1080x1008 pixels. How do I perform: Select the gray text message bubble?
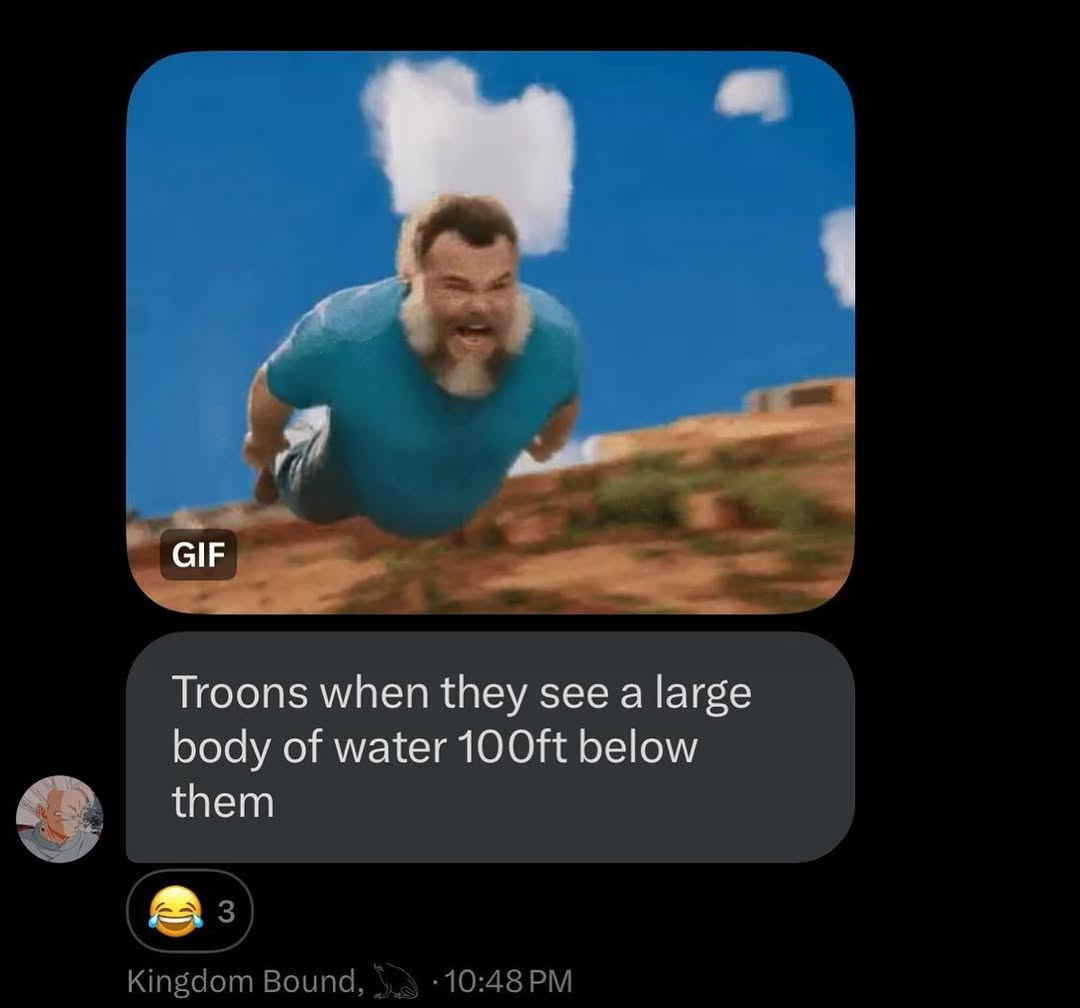[x=490, y=747]
